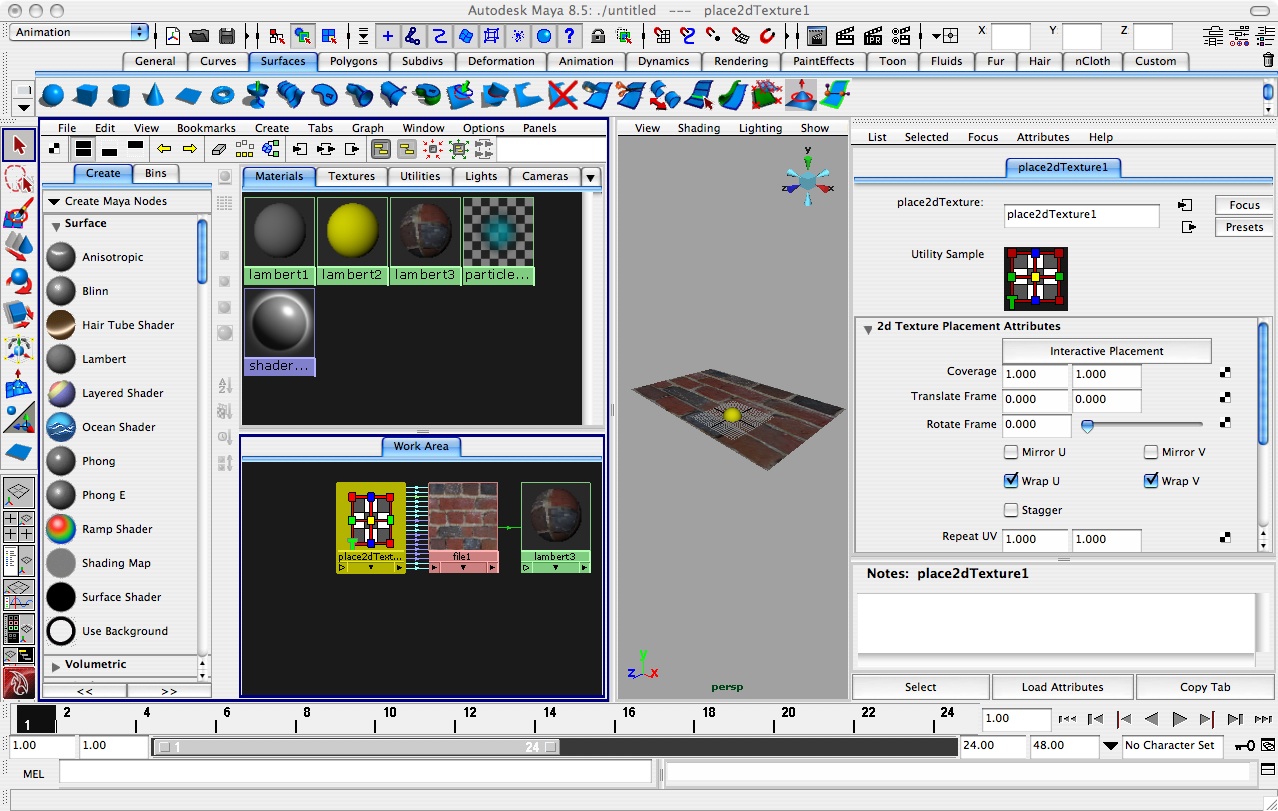Uncheck the Wrap V checkbox
The height and width of the screenshot is (811, 1278).
[1151, 481]
